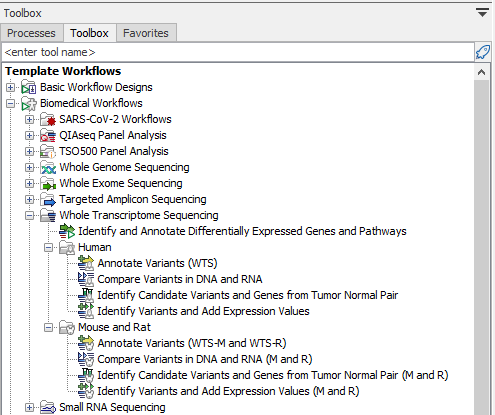The image size is (495, 415).
Task: Select Compare Variants in DNA and RNA workflow
Action: tap(180, 279)
